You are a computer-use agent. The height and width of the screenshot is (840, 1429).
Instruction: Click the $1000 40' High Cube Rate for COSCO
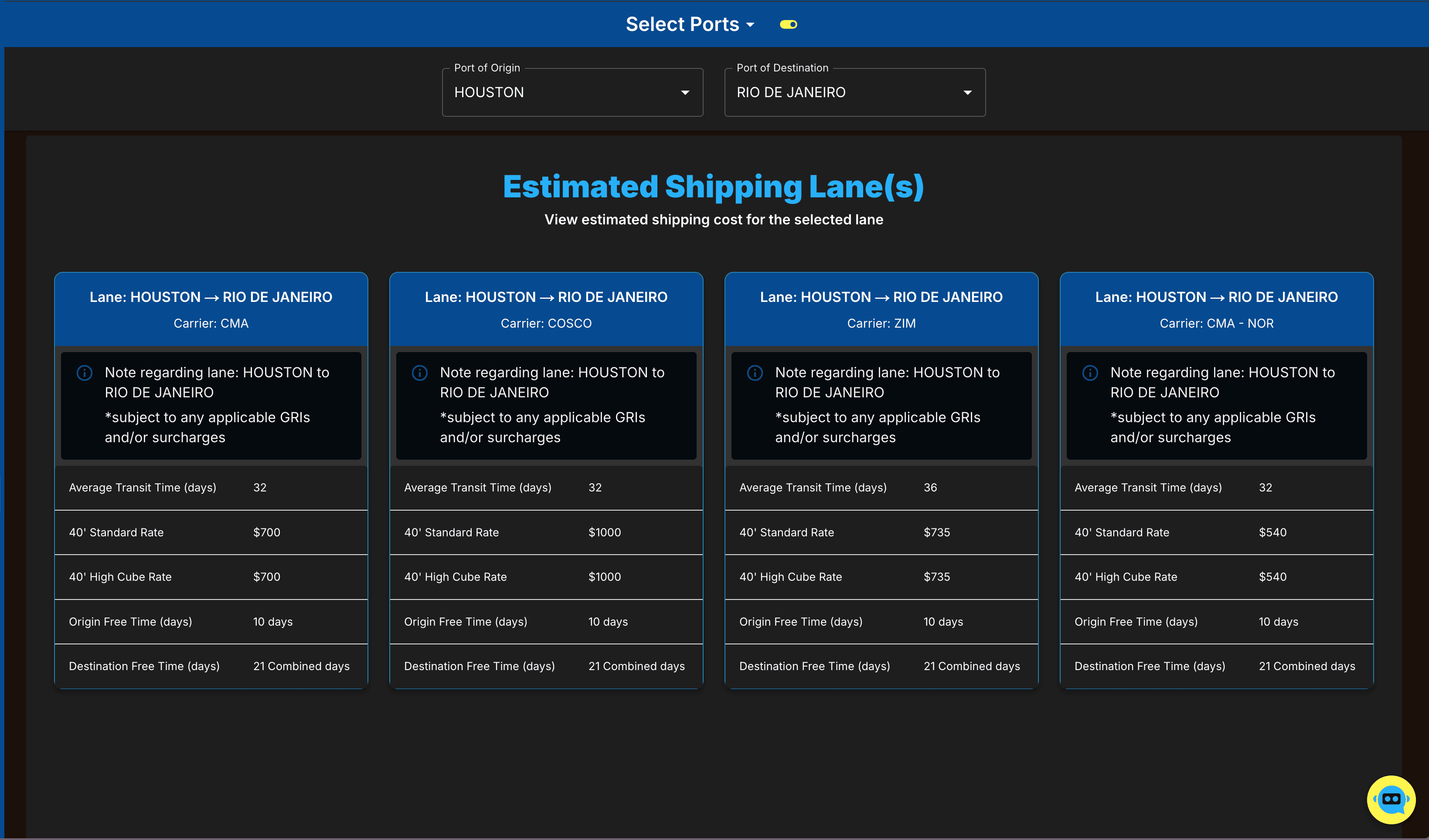[x=605, y=577]
